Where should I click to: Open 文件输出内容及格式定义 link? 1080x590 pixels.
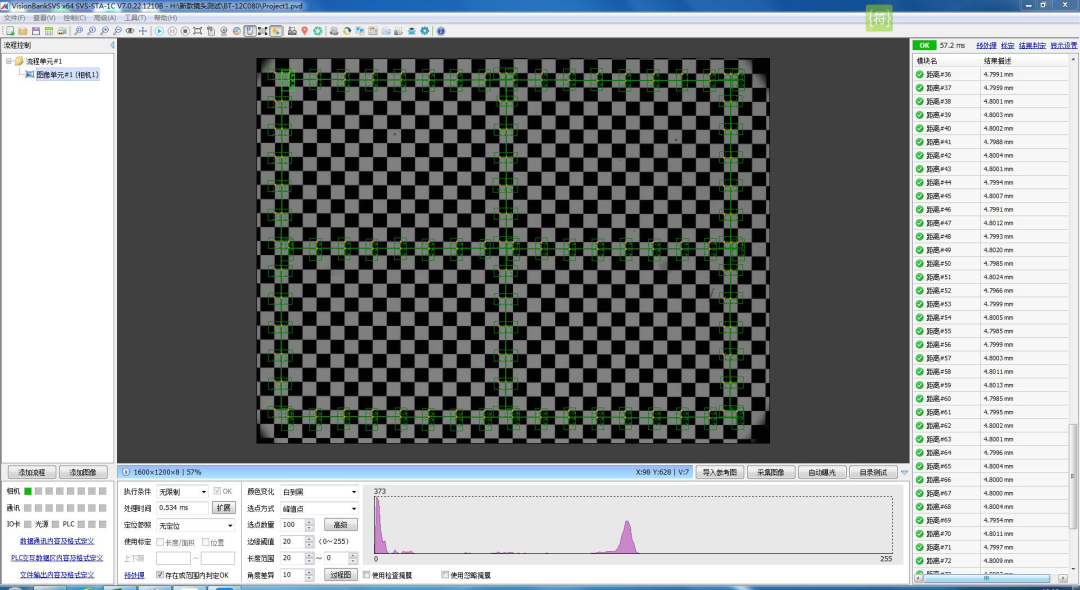(x=57, y=575)
